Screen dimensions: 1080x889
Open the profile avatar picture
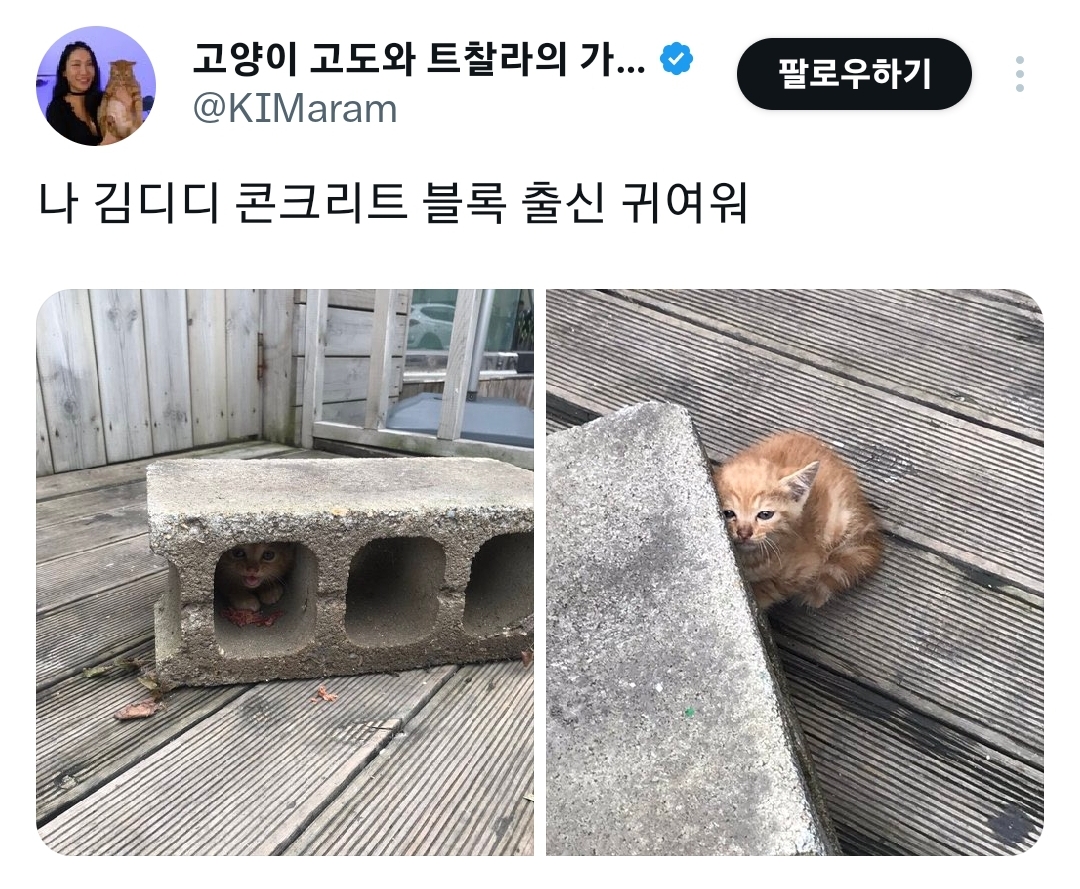tap(96, 85)
